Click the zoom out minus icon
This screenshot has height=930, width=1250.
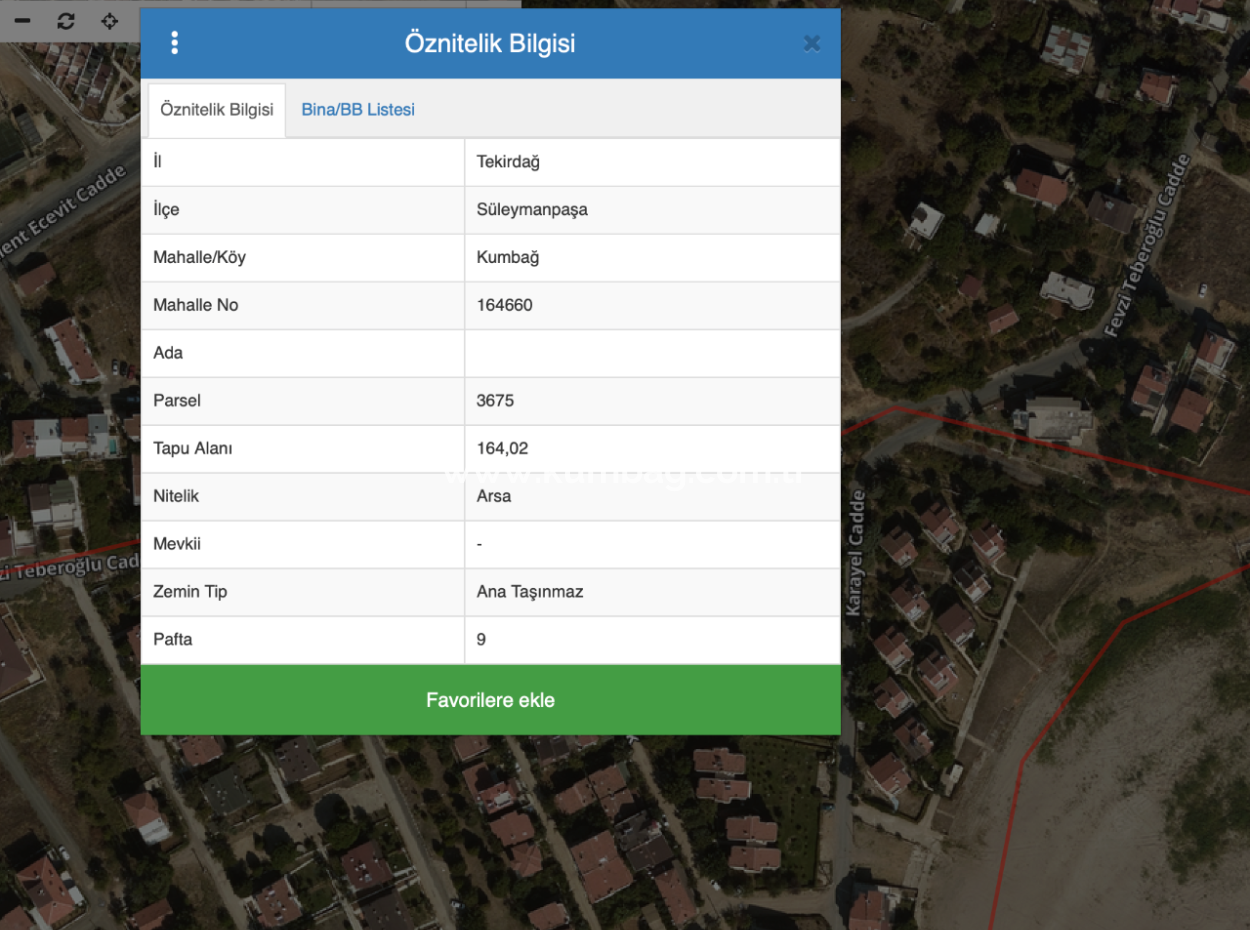pos(22,21)
